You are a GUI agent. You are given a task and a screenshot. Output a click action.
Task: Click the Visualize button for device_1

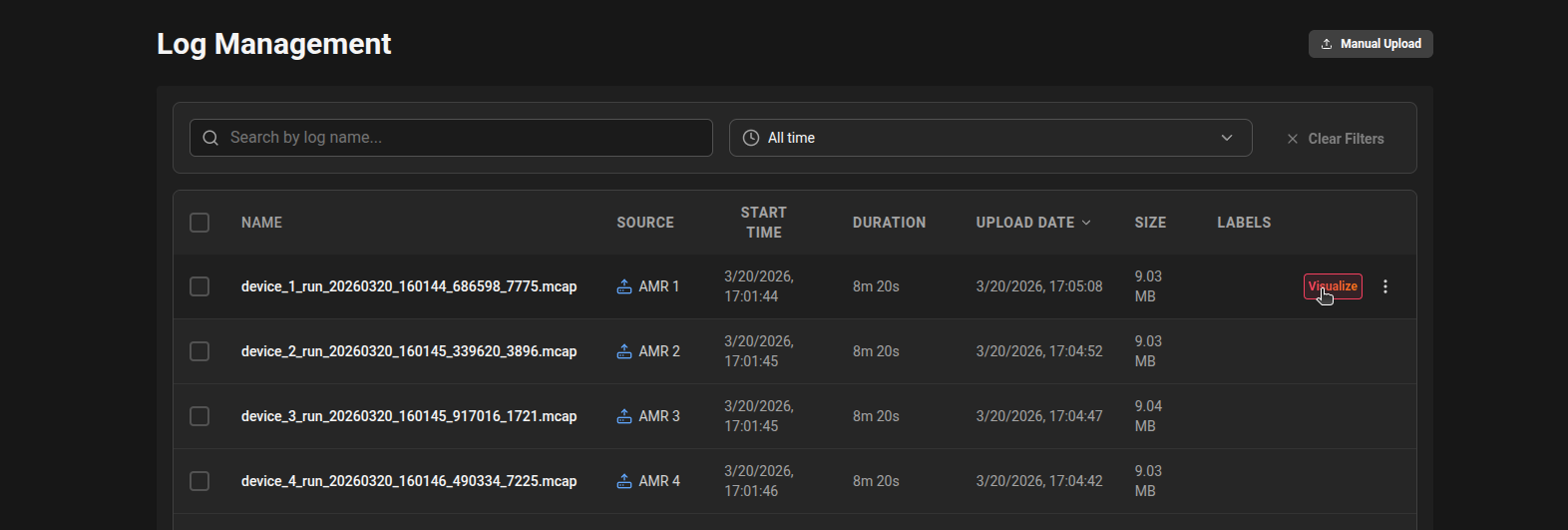coord(1333,286)
